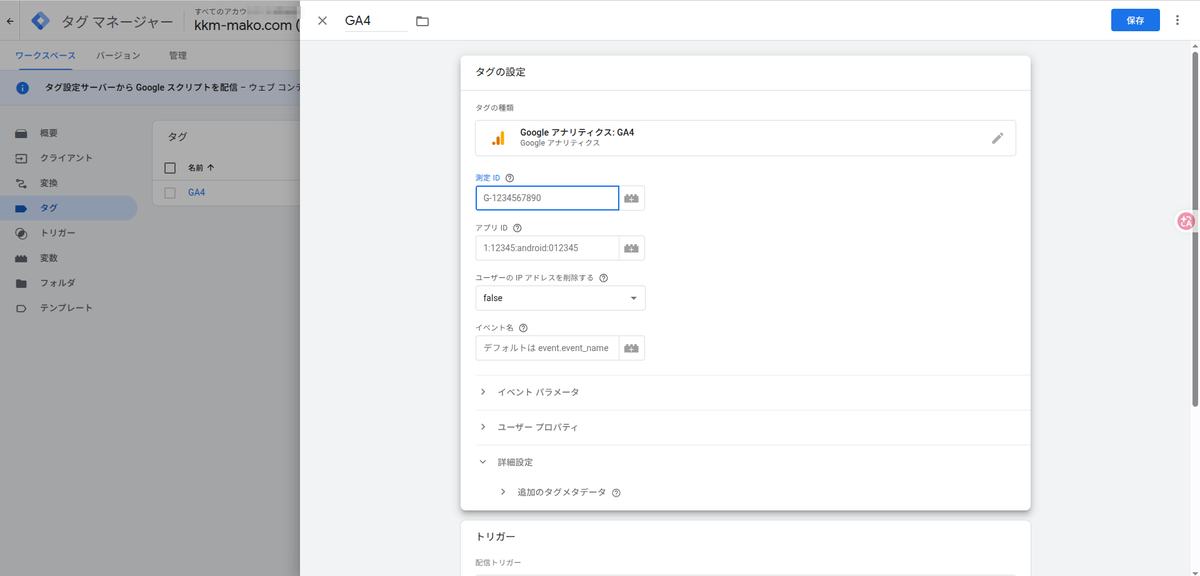The width and height of the screenshot is (1200, 576).
Task: Edit the GA4 tag name field
Action: [375, 21]
